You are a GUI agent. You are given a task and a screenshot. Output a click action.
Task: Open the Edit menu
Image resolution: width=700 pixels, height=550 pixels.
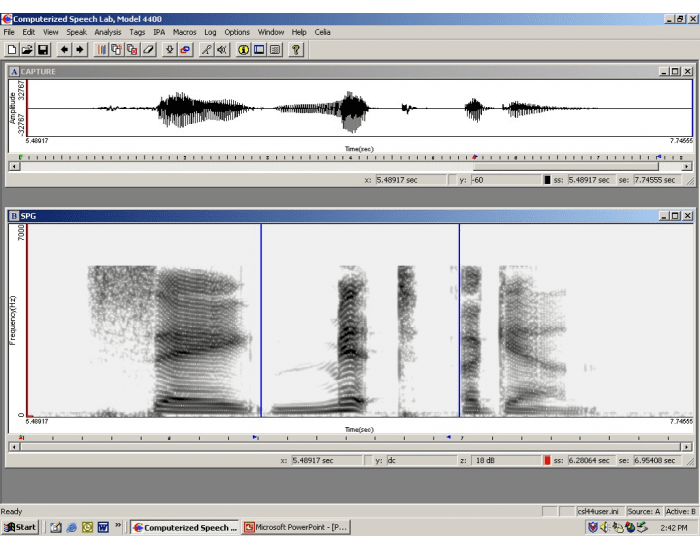pos(29,32)
